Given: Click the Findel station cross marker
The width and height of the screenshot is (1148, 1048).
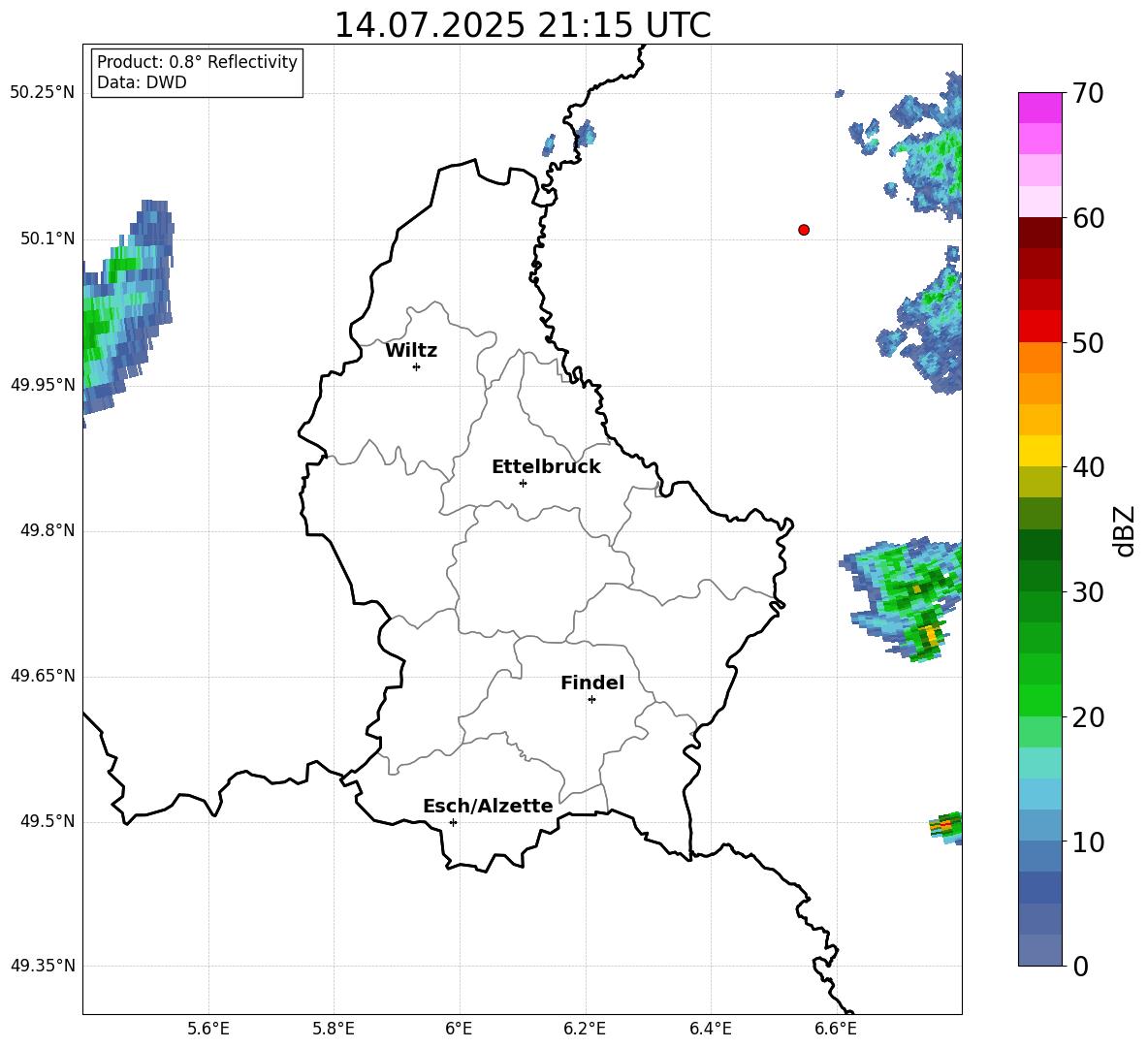Looking at the screenshot, I should (591, 700).
